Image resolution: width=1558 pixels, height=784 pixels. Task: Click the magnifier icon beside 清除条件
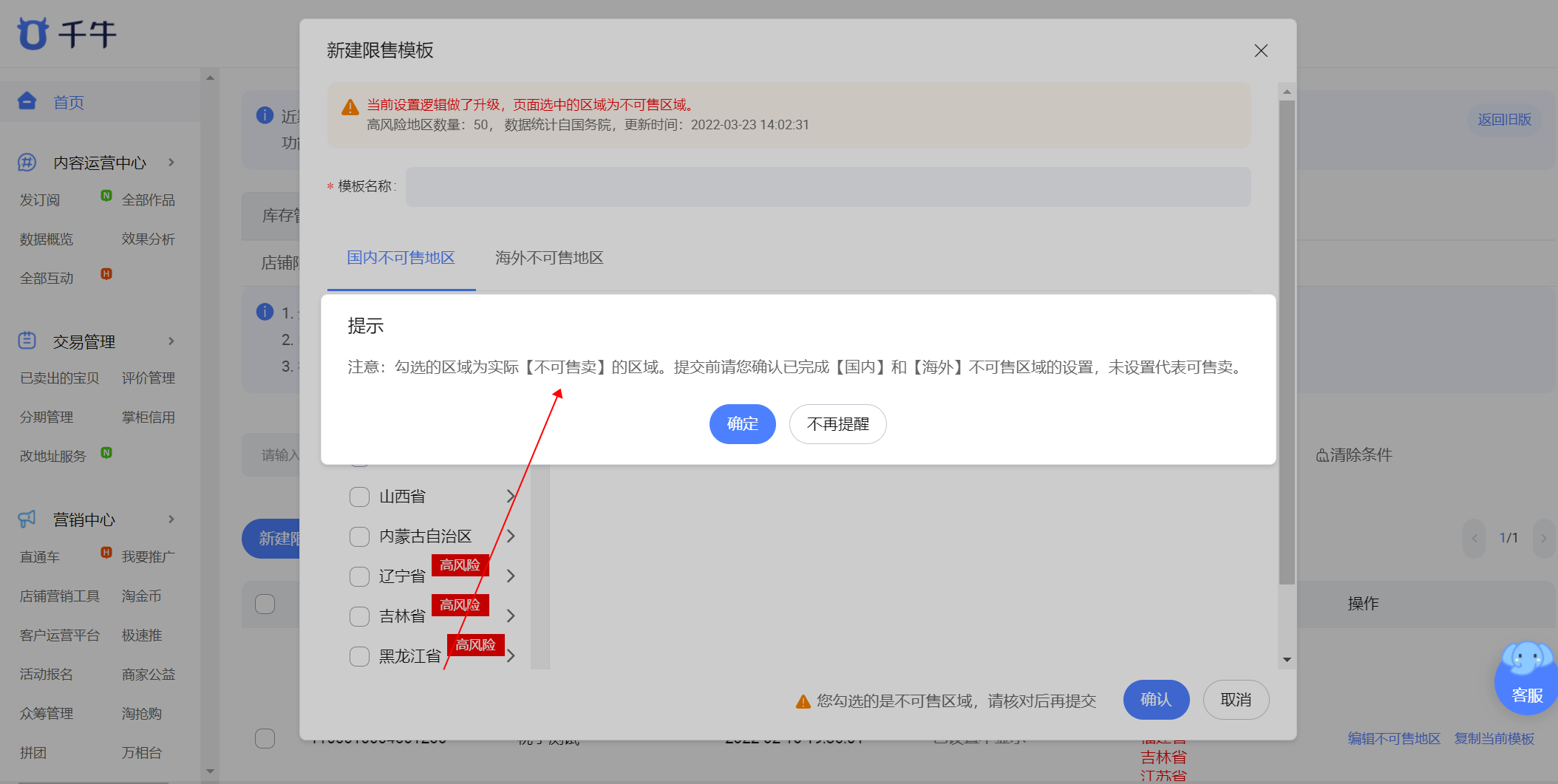[1322, 455]
